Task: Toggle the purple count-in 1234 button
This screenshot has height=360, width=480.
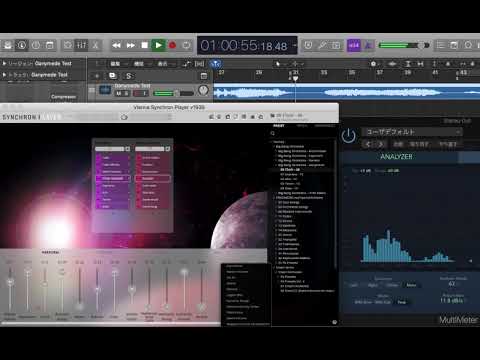Action: coord(354,45)
